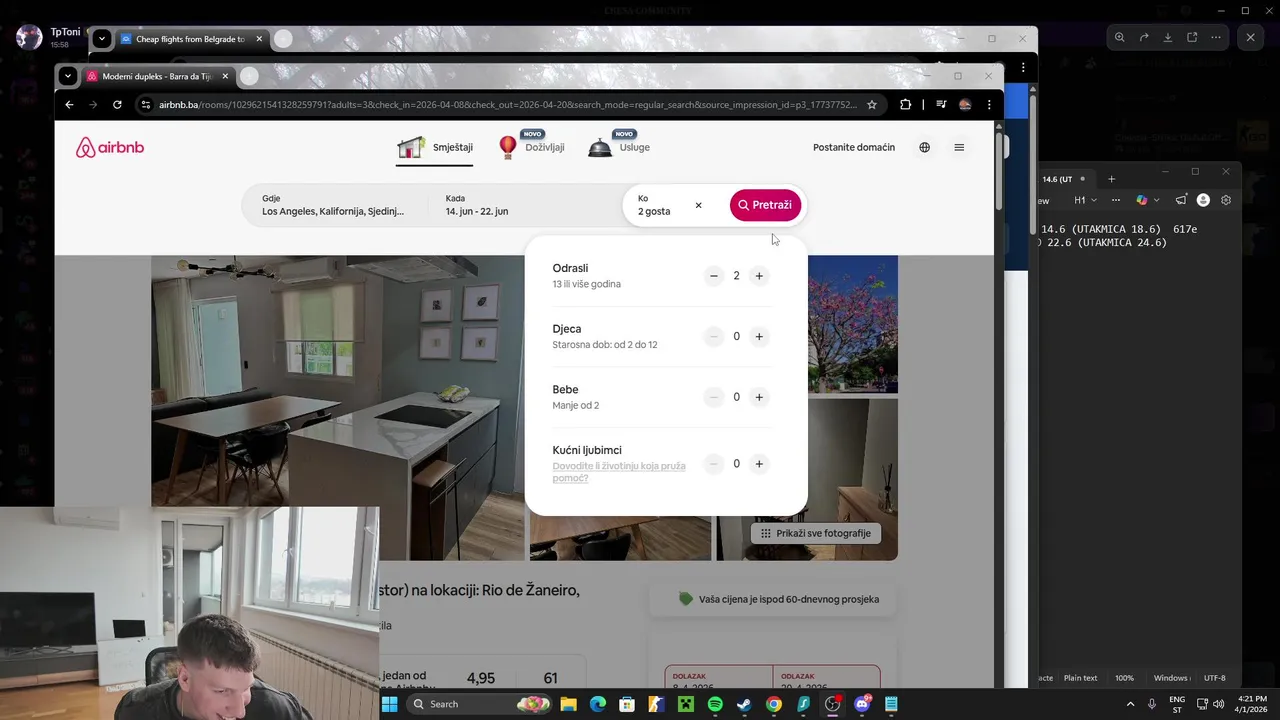Open the Usluge tab

(x=619, y=148)
